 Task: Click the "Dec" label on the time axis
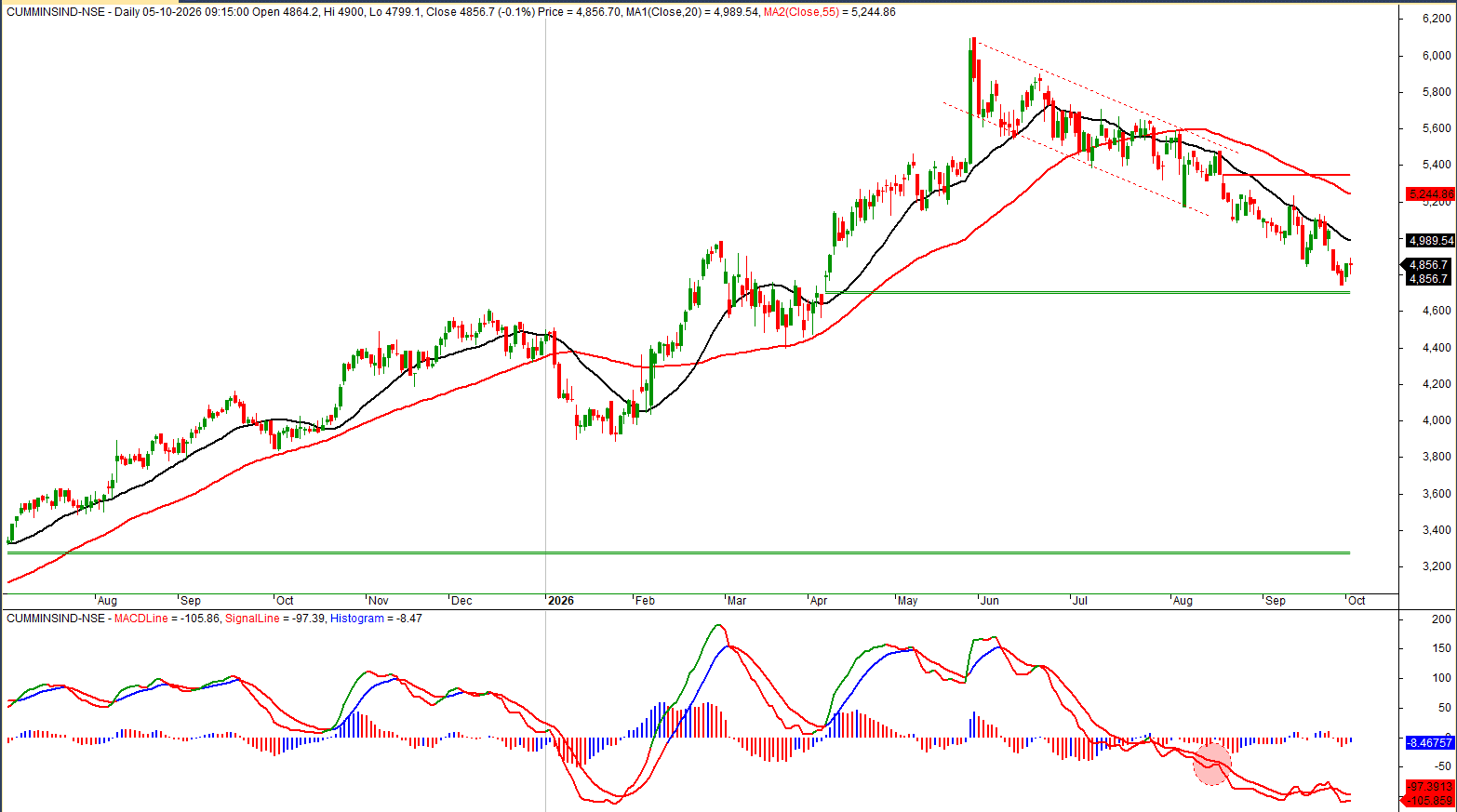pos(461,601)
